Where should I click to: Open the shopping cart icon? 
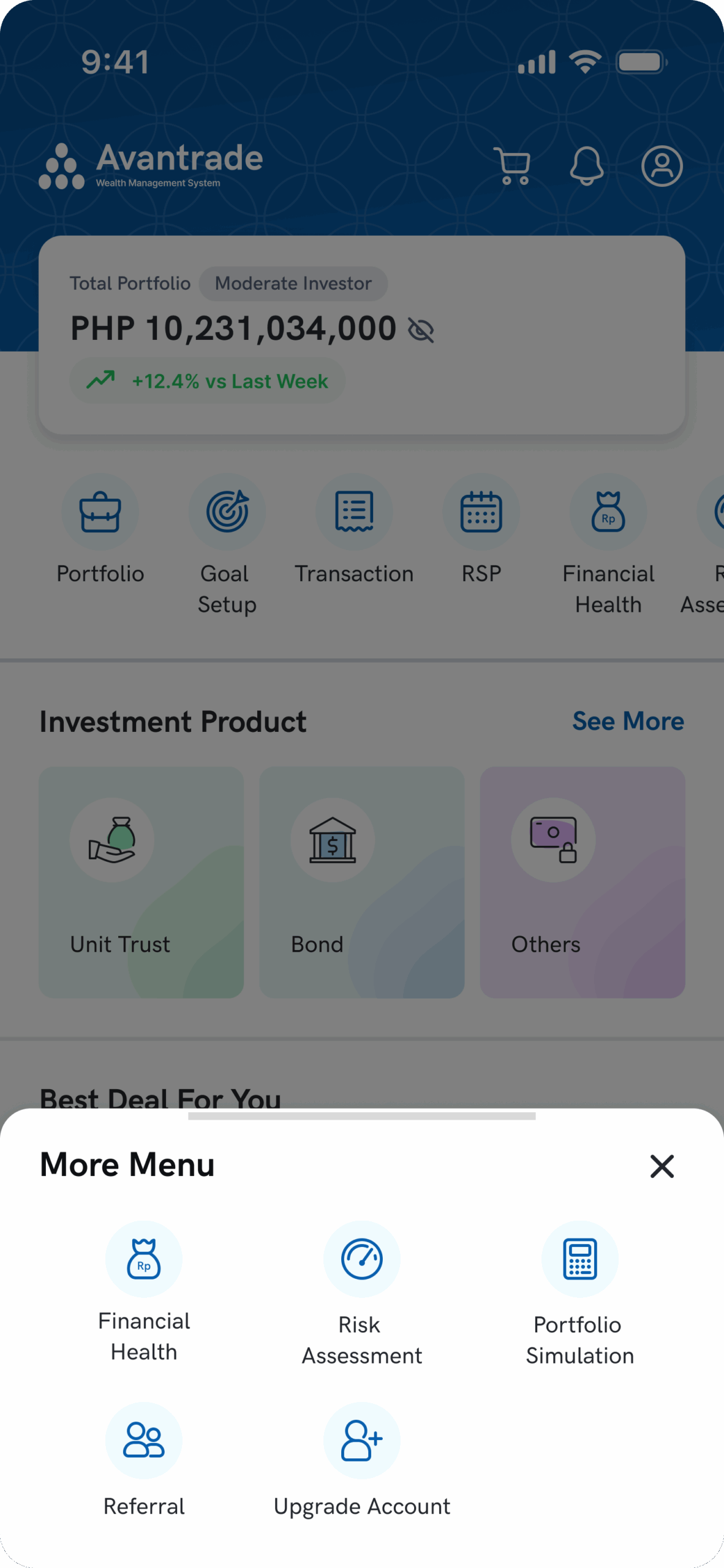[x=512, y=165]
